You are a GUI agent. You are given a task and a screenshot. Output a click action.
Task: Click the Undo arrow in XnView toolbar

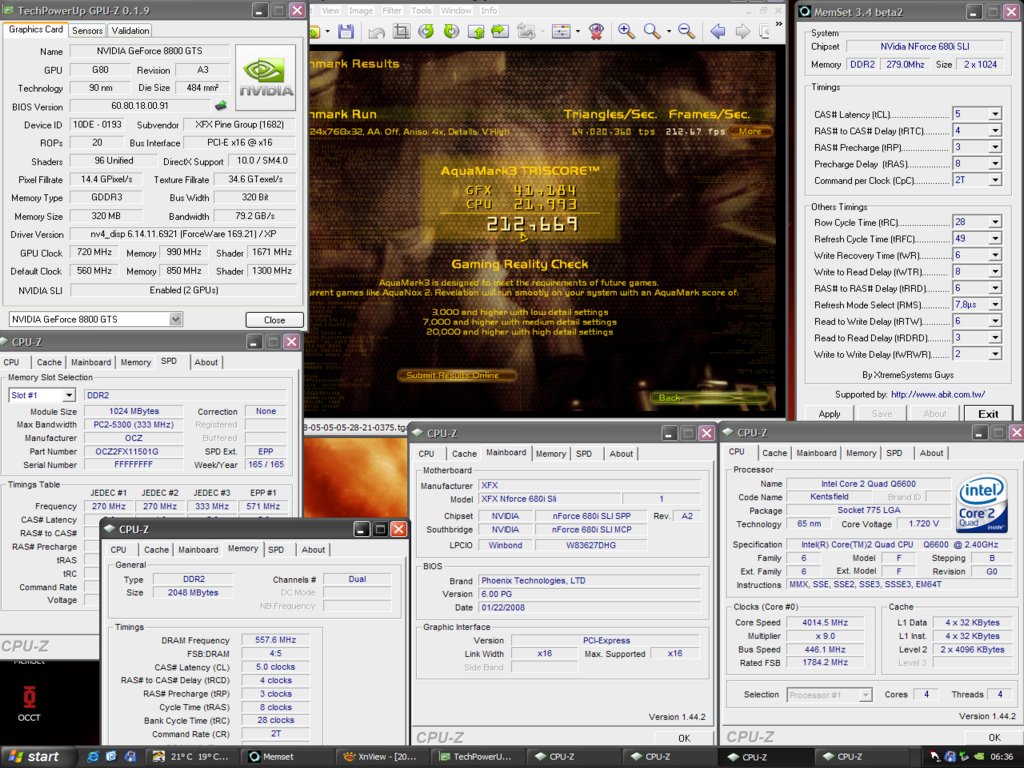tap(377, 31)
